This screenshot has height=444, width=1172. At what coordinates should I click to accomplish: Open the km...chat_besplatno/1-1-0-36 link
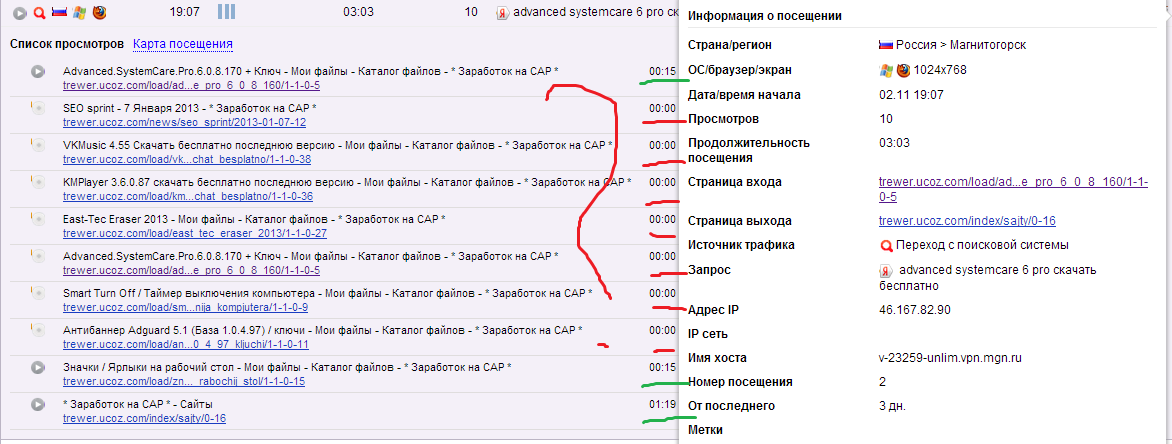pos(188,197)
